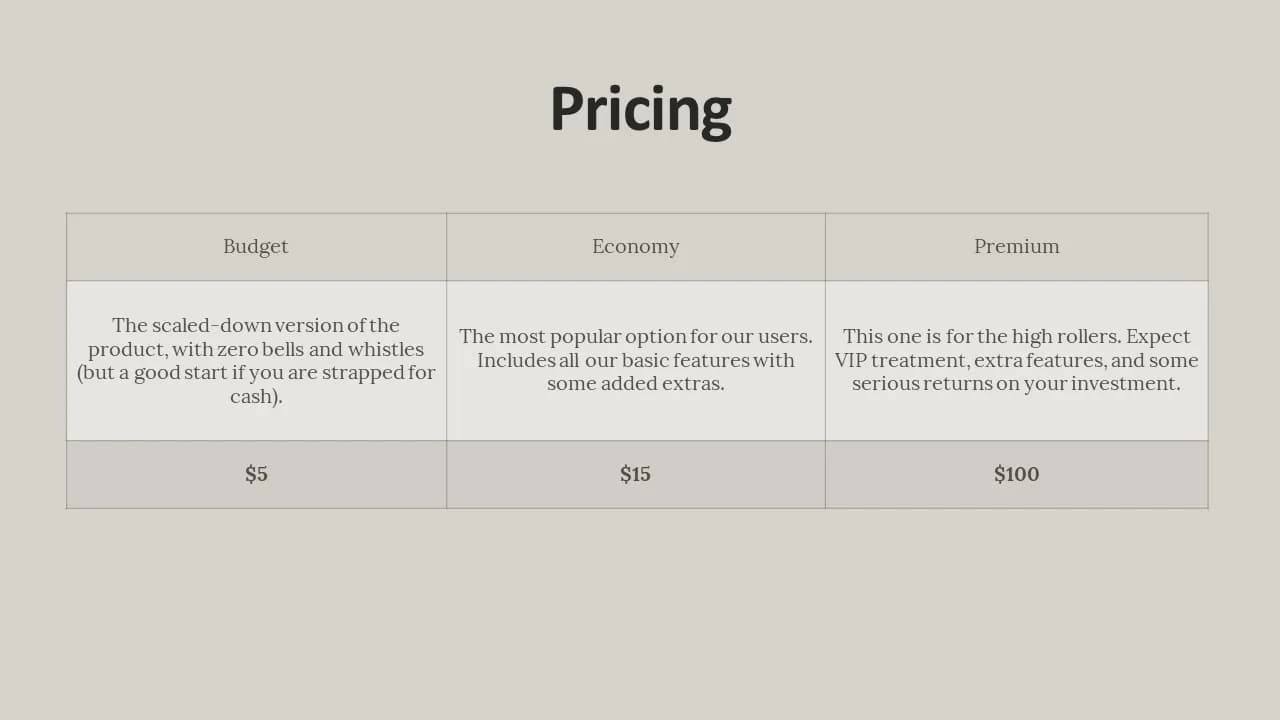Click the words 'serious returns on your investment'
The image size is (1280, 720).
click(1016, 384)
